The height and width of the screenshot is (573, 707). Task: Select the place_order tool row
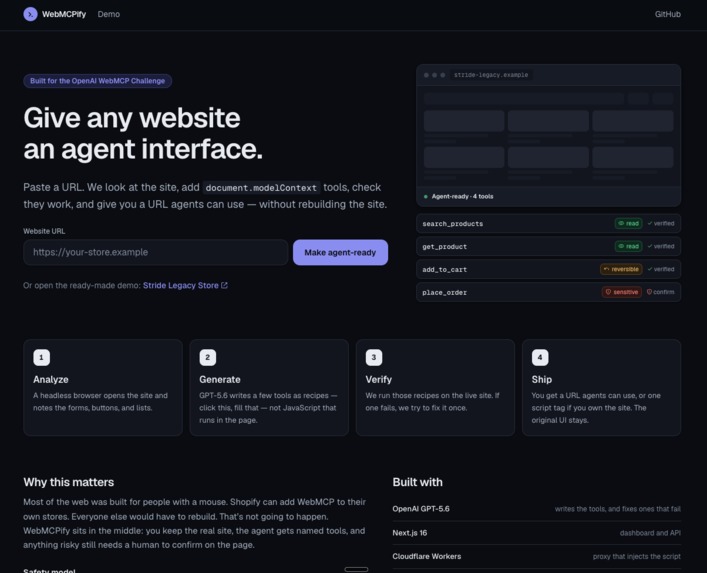(x=548, y=292)
